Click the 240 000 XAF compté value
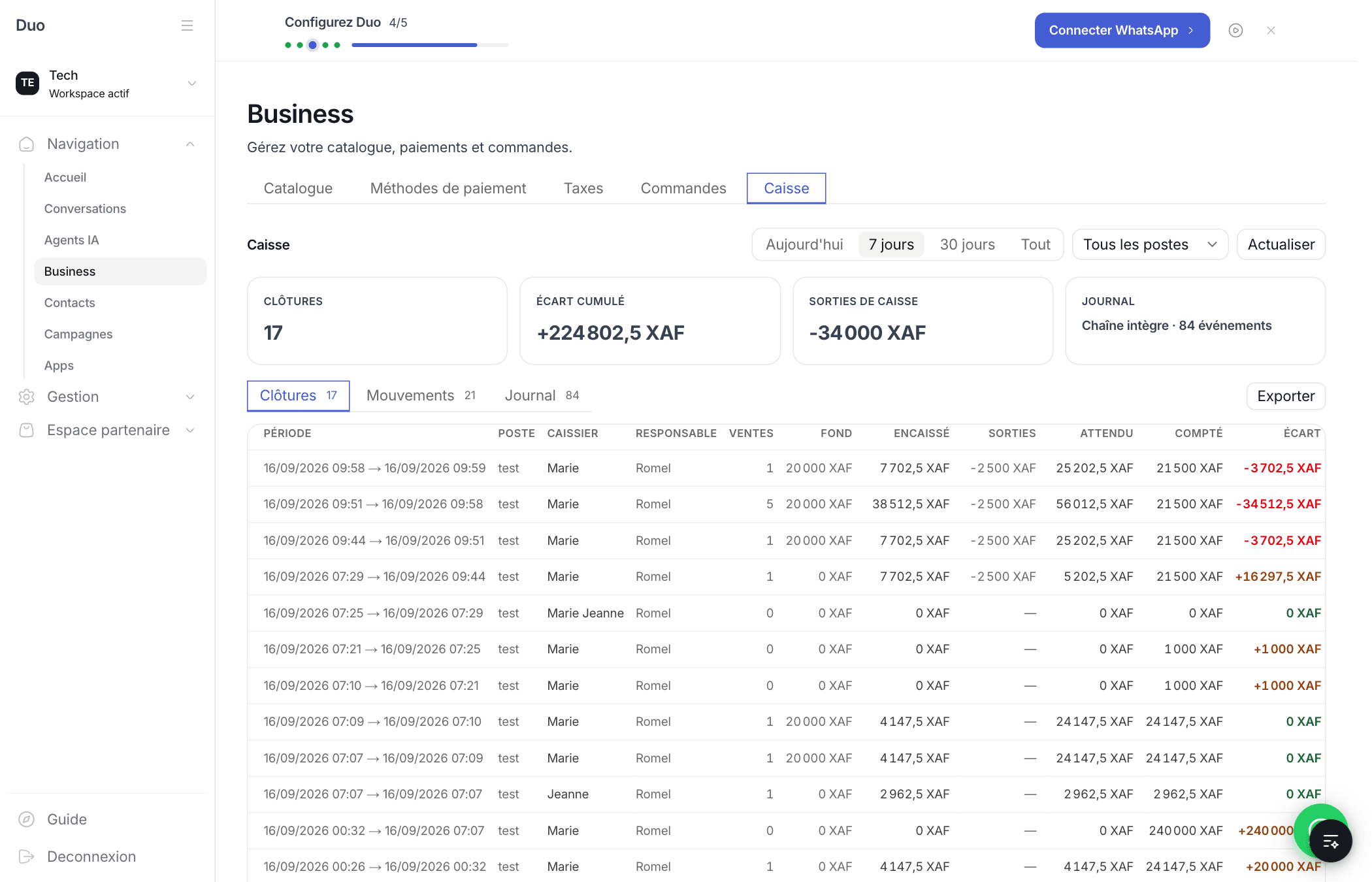Screen dimensions: 1372x882 1186,831
